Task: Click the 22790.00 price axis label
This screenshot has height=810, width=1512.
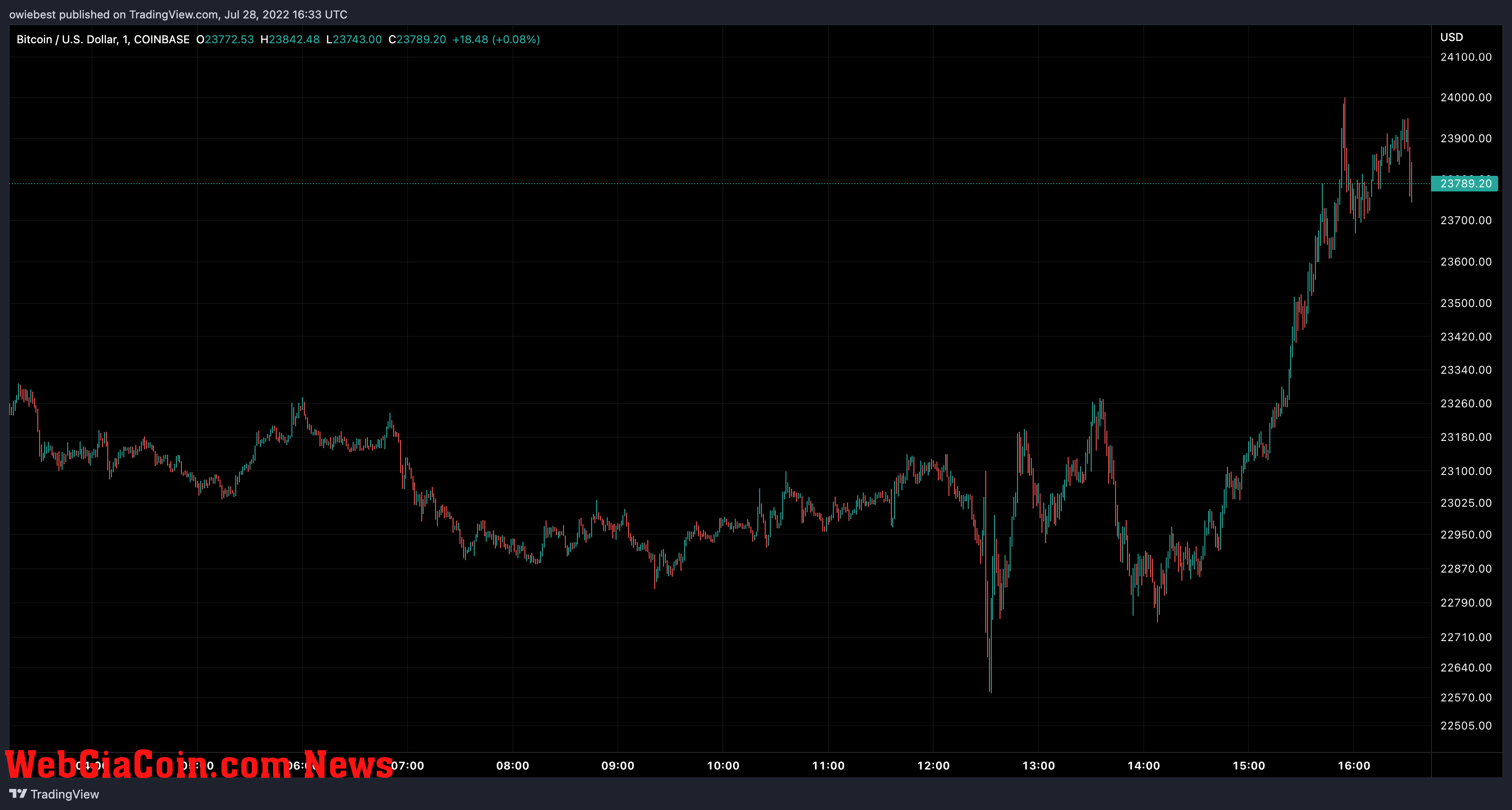Action: [x=1465, y=603]
